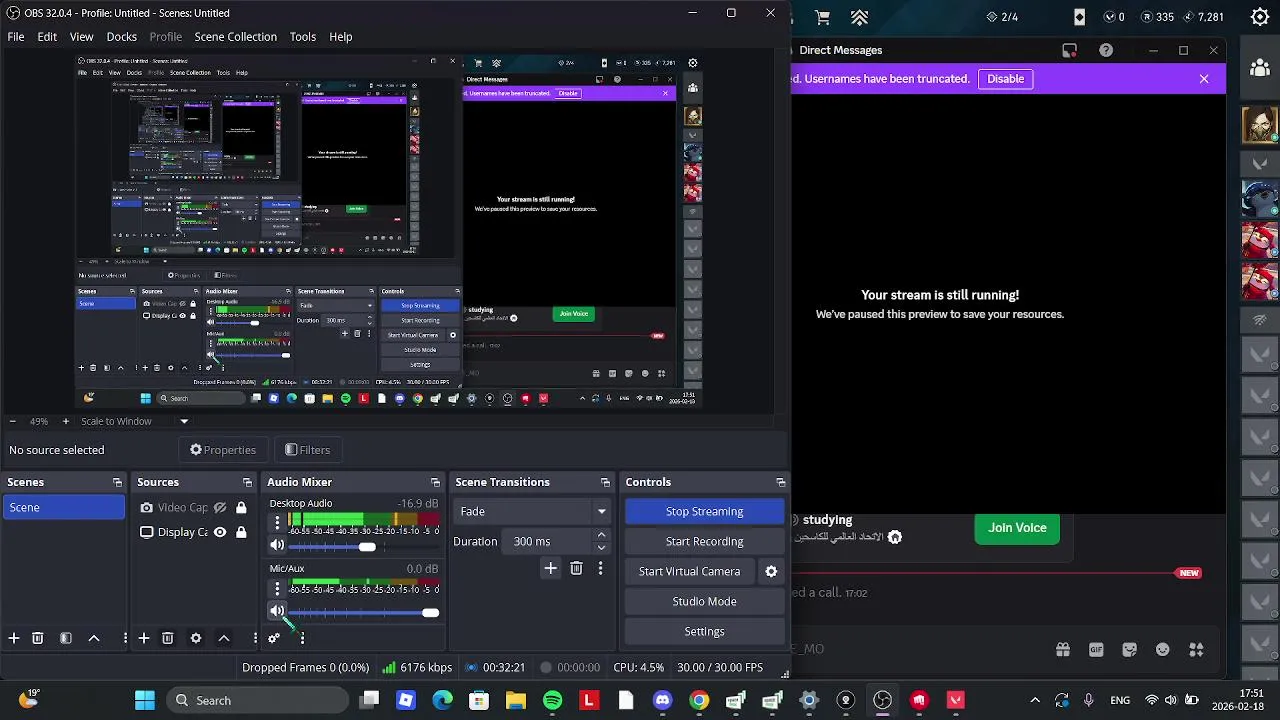Screen dimensions: 1280x720
Task: Open the source Filters button
Action: coord(307,450)
